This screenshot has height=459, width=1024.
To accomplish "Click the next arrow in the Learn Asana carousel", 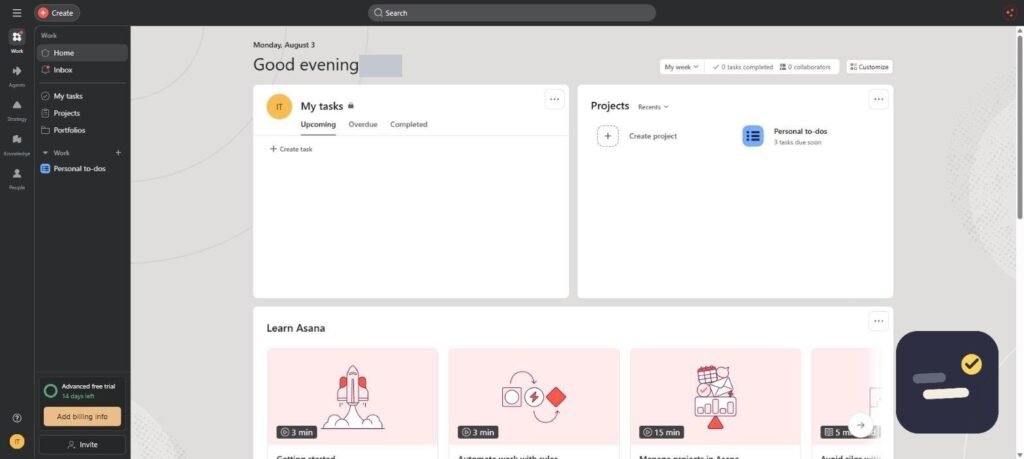I will (x=861, y=425).
